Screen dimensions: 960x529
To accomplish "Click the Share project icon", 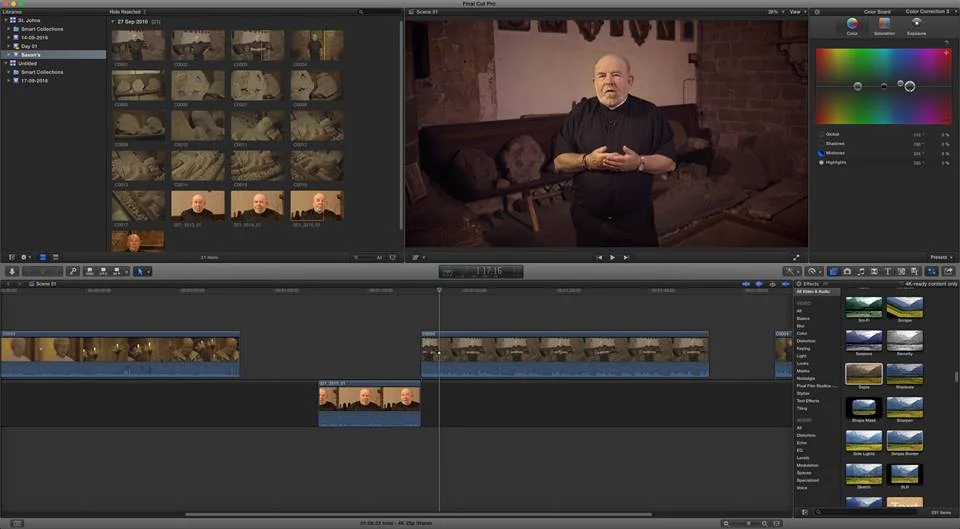I will [x=948, y=271].
